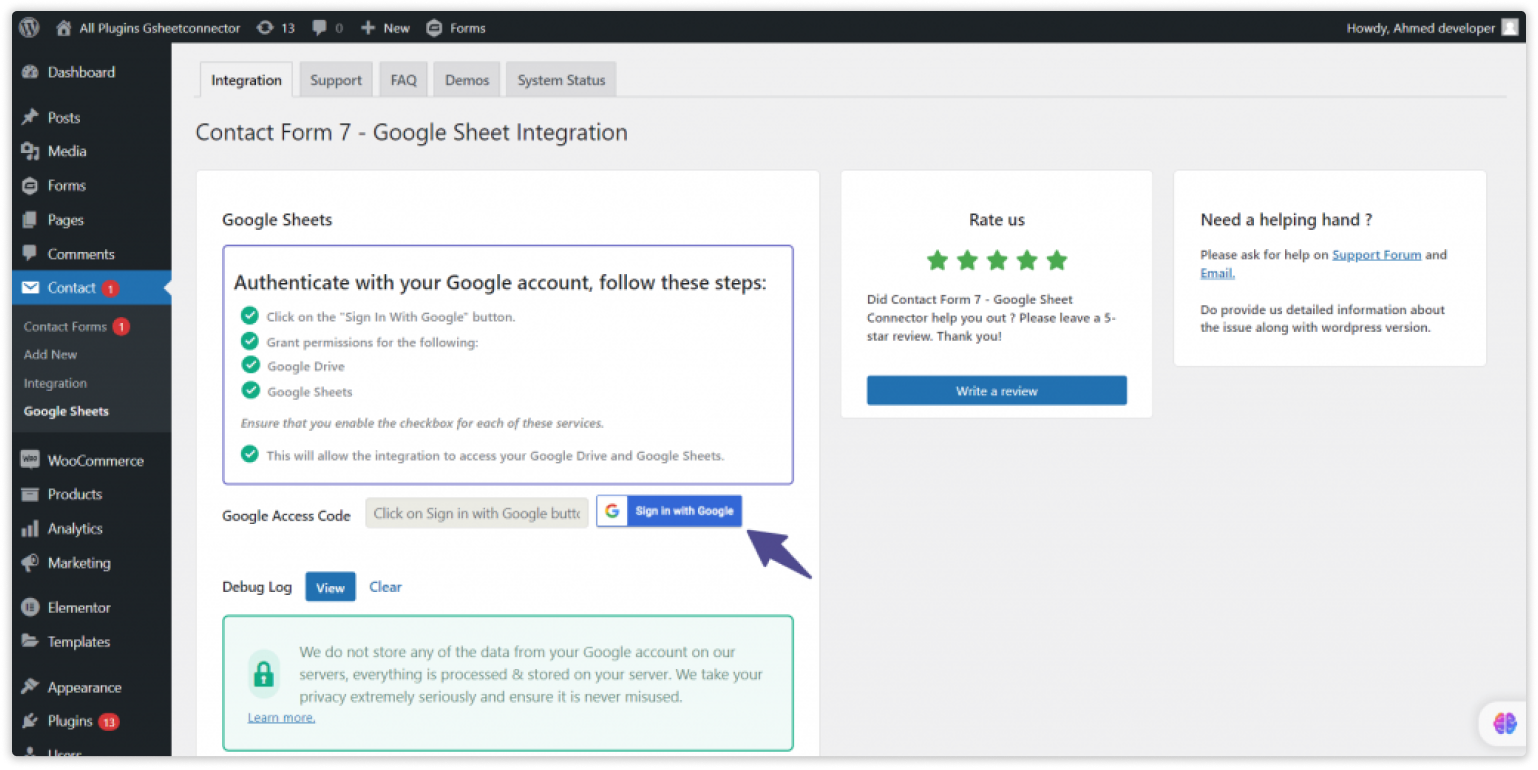Click the View debug log button
The width and height of the screenshot is (1538, 770).
[330, 587]
